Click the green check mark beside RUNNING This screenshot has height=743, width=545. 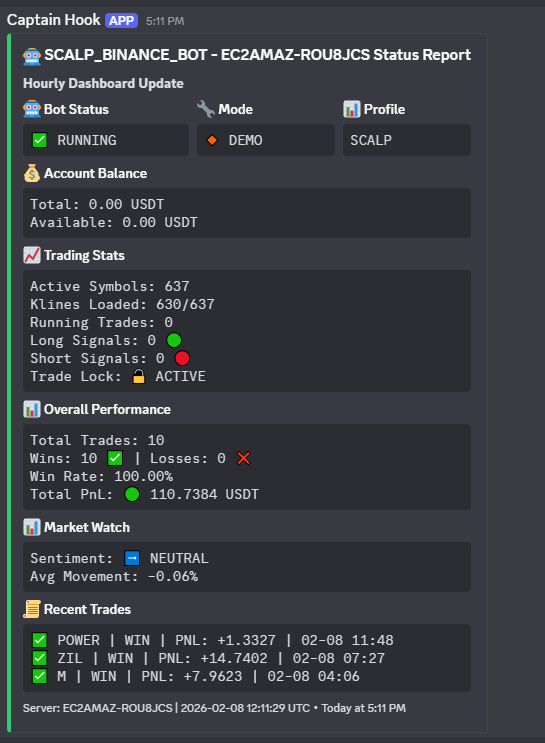(x=39, y=140)
